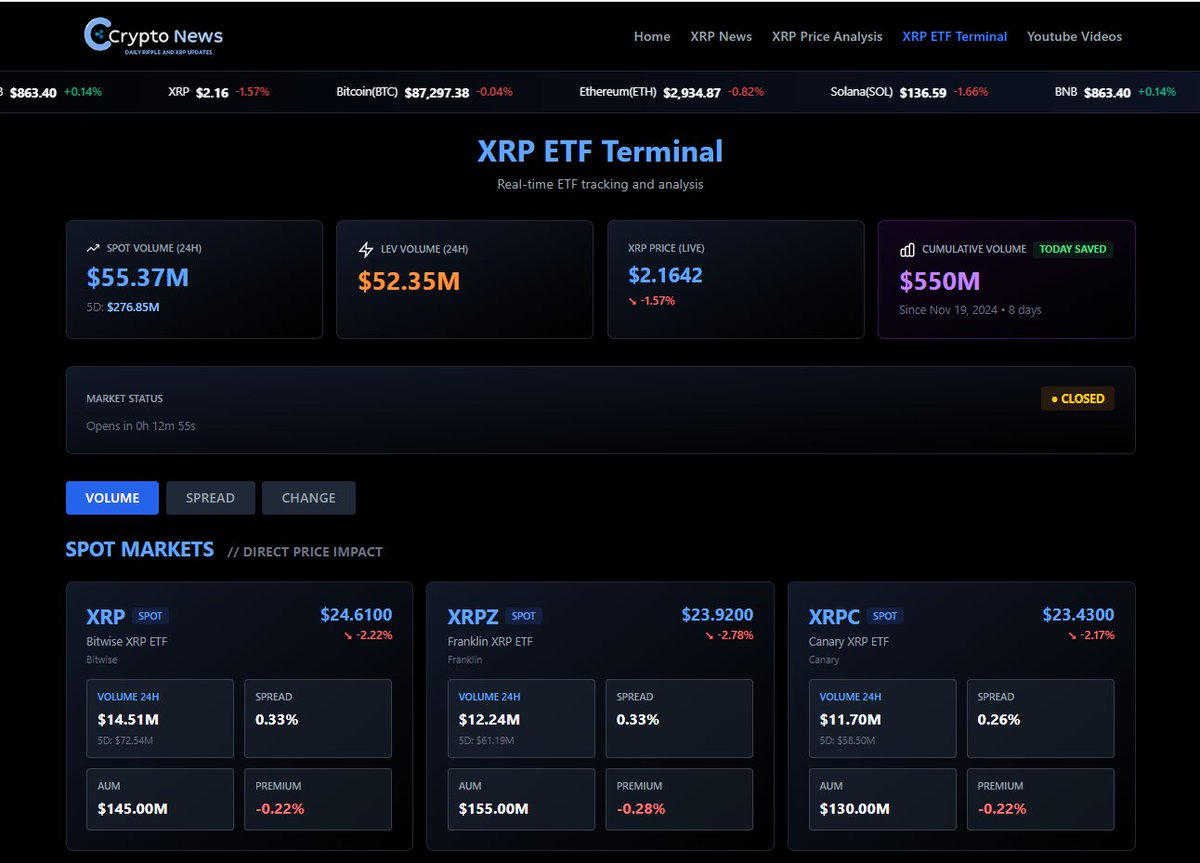This screenshot has width=1200, height=863.
Task: Select the SPOT badge on the XRPZ card
Action: [522, 616]
